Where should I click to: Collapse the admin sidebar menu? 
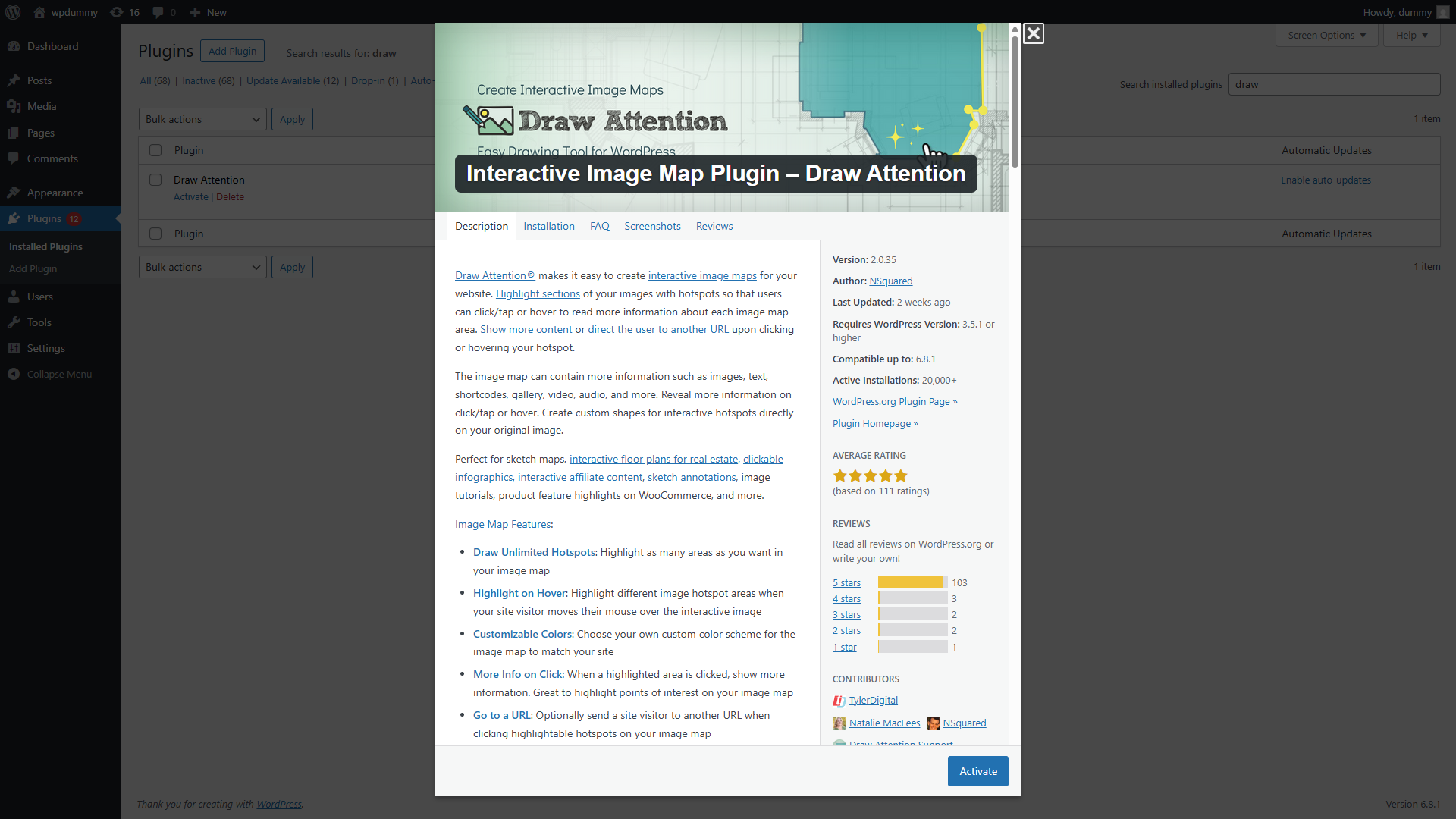pos(61,374)
